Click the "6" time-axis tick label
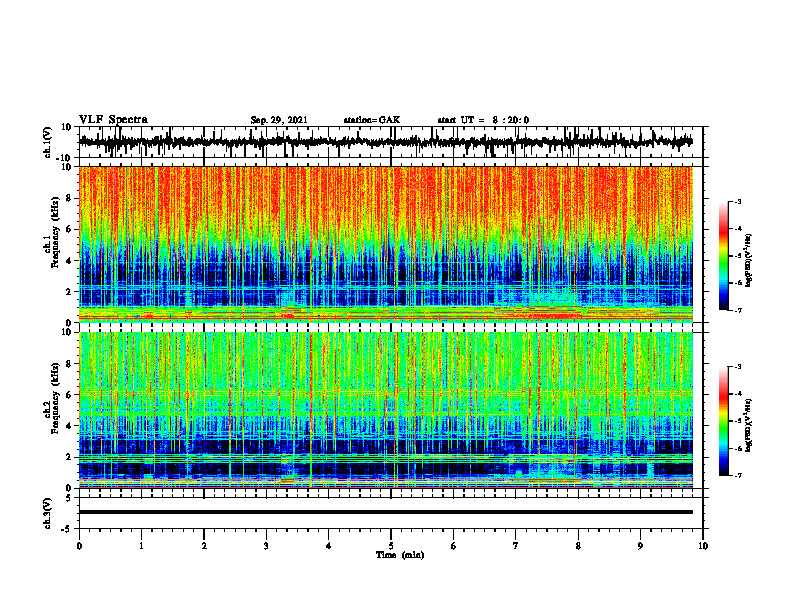The image size is (792, 612). point(454,546)
